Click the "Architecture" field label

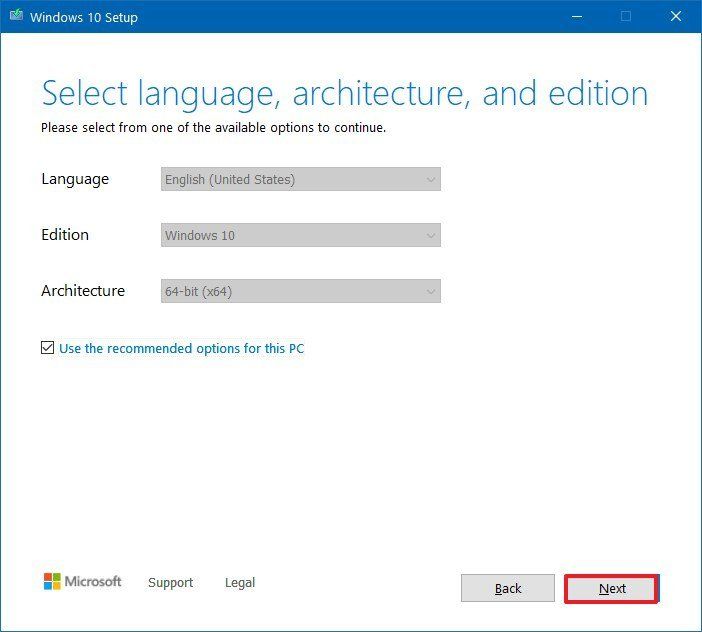click(x=83, y=291)
